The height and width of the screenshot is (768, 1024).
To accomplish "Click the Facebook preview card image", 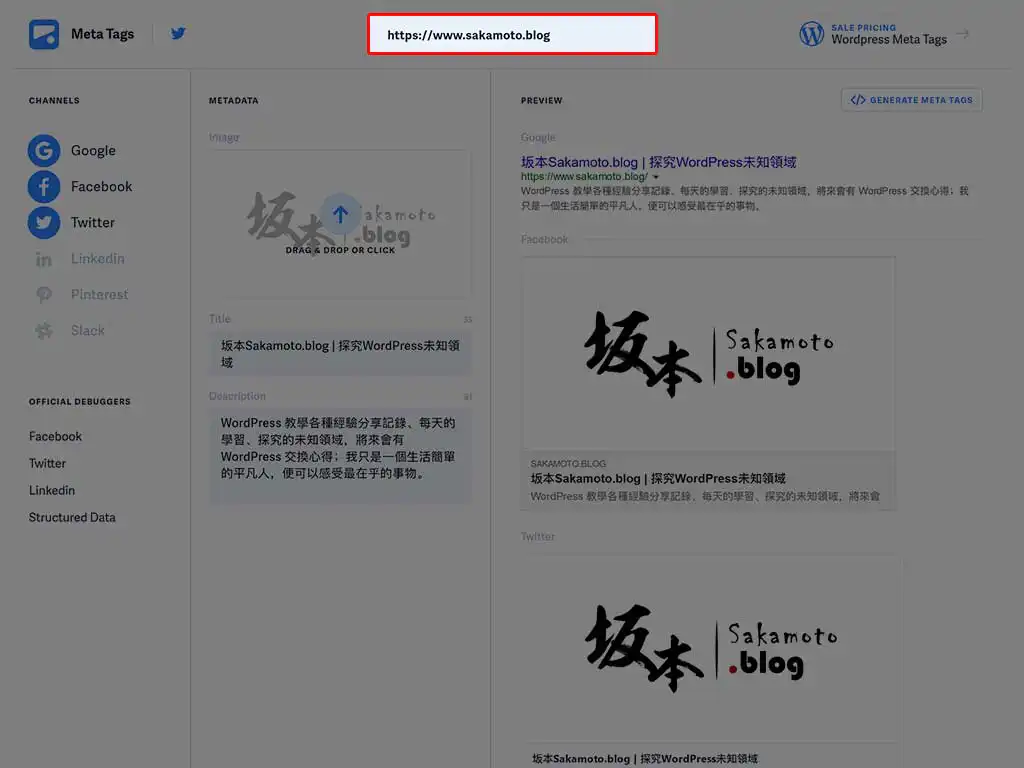I will click(x=708, y=353).
